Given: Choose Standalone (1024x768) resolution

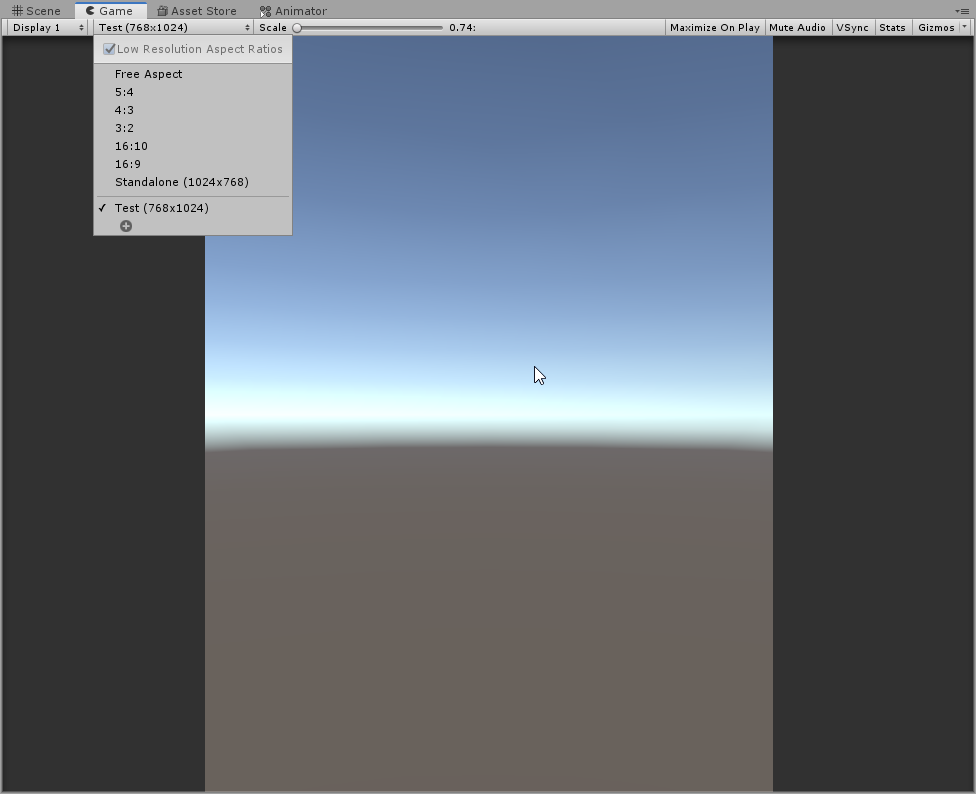Looking at the screenshot, I should [x=181, y=182].
